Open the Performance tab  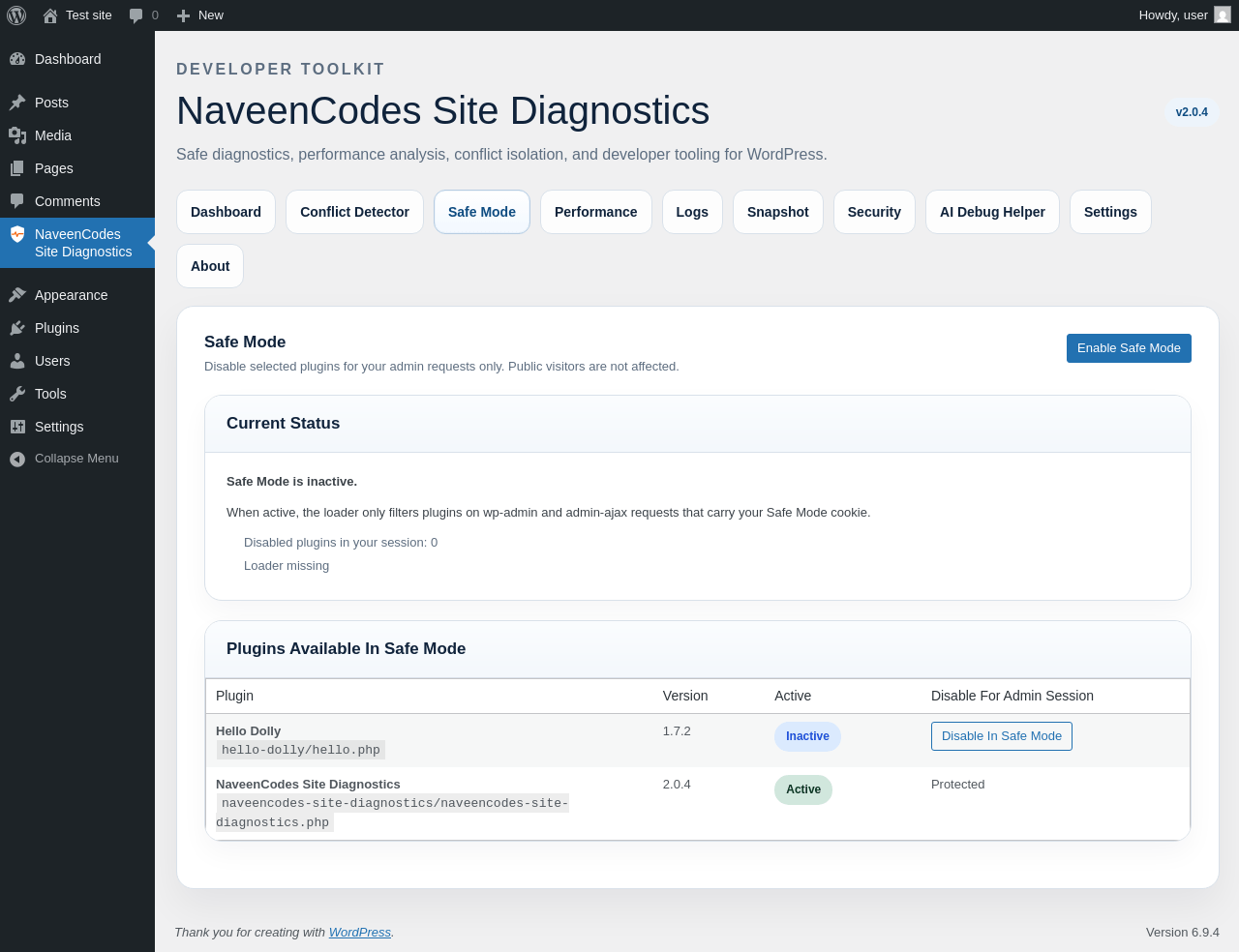[595, 212]
